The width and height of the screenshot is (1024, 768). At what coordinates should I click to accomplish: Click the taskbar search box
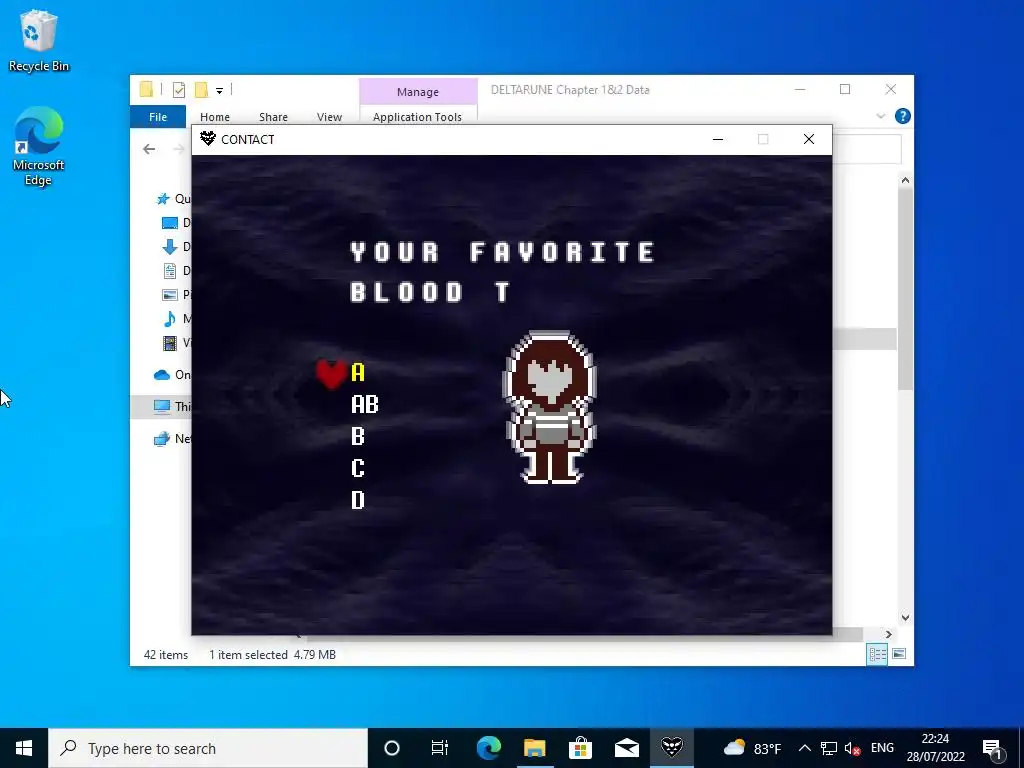208,748
